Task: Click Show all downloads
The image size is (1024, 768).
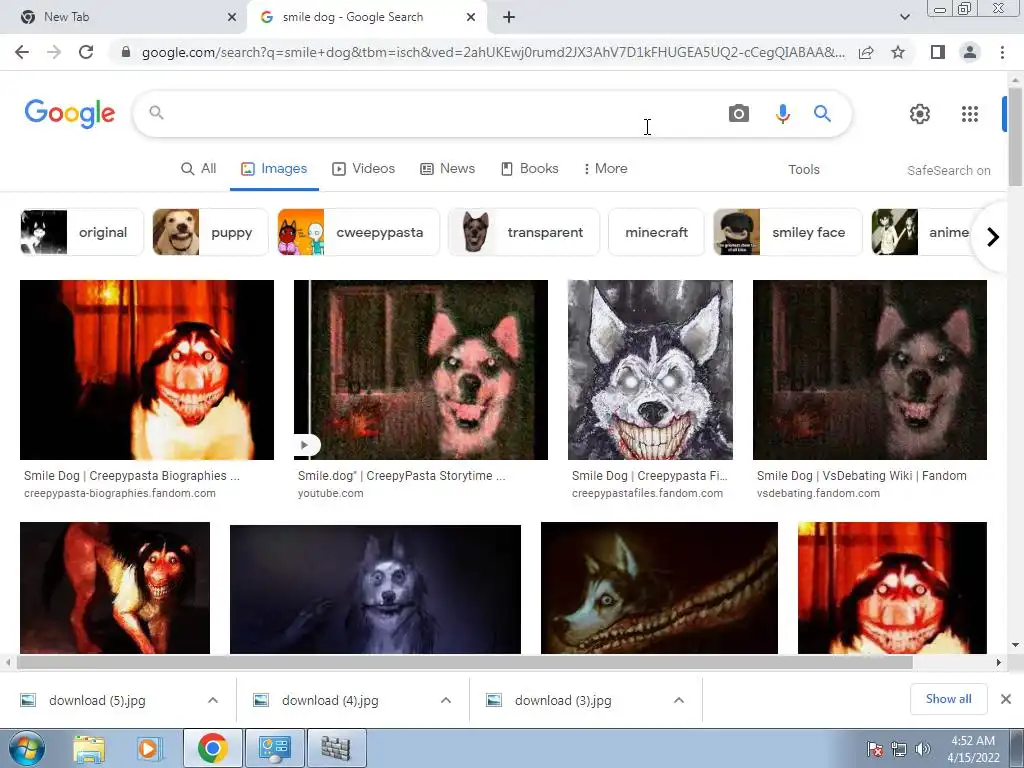Action: pos(948,699)
